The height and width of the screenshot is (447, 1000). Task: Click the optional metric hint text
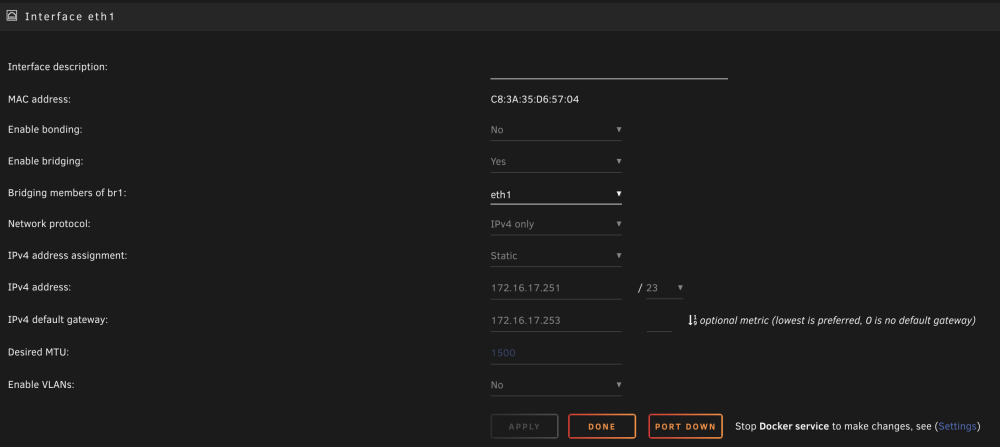pos(837,320)
